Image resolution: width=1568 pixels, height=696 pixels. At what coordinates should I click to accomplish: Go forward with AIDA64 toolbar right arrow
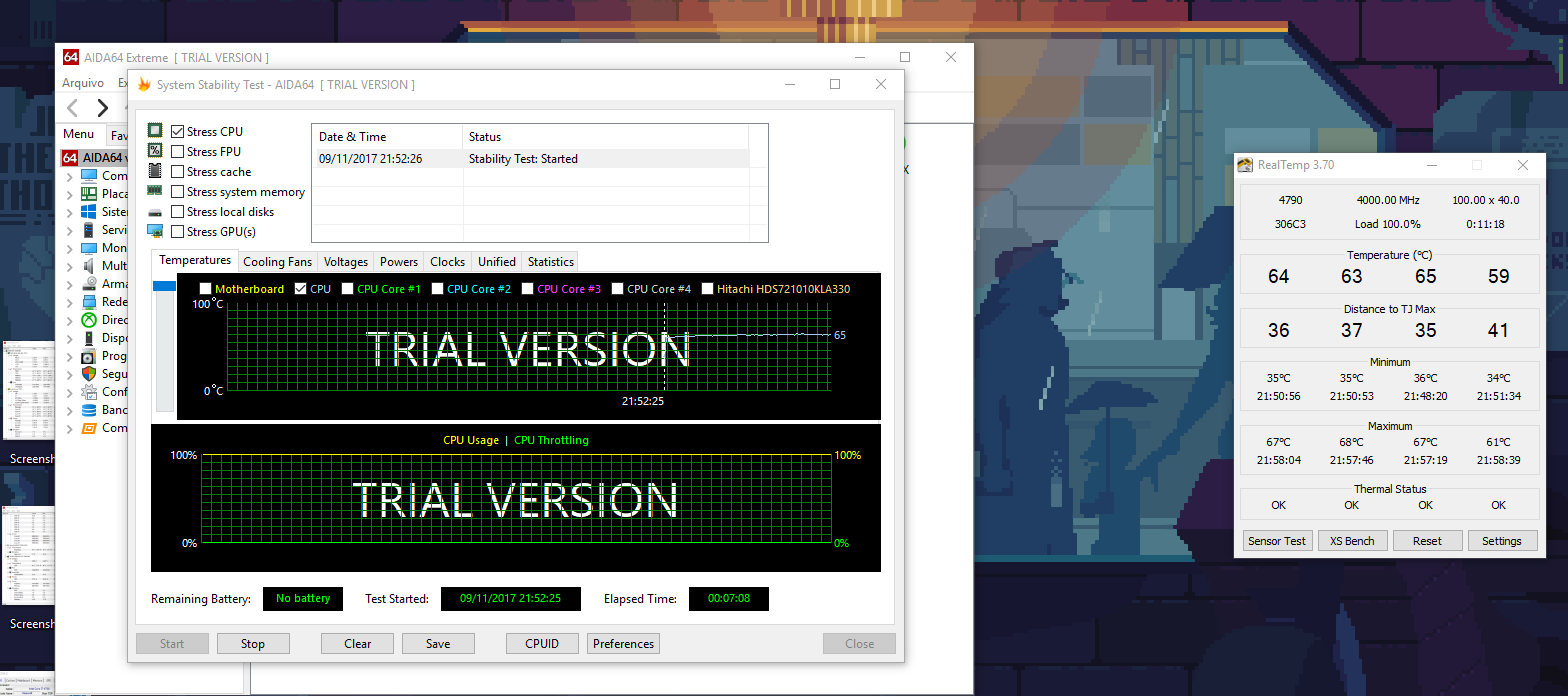[x=102, y=108]
